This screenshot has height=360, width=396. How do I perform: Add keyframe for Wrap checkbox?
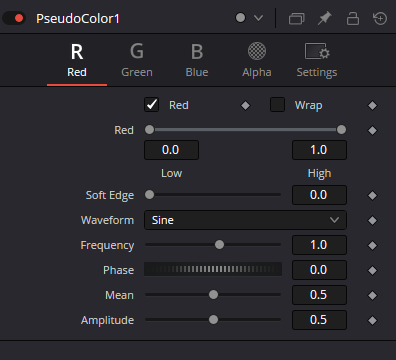(372, 106)
